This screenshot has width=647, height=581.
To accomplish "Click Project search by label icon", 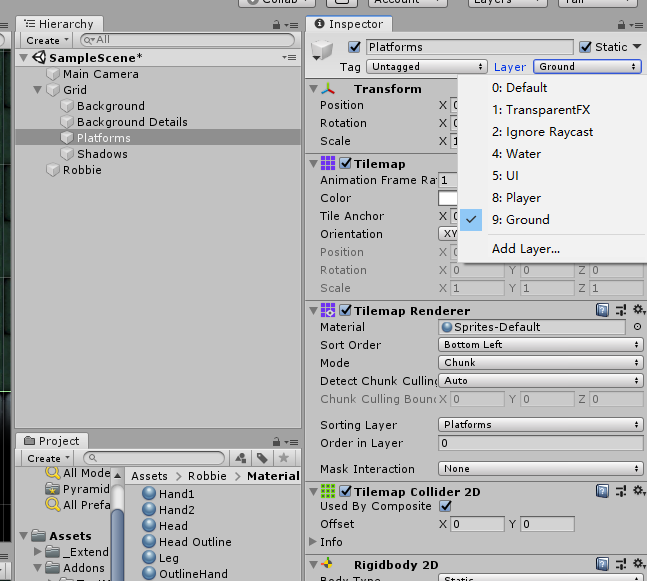I will [262, 458].
